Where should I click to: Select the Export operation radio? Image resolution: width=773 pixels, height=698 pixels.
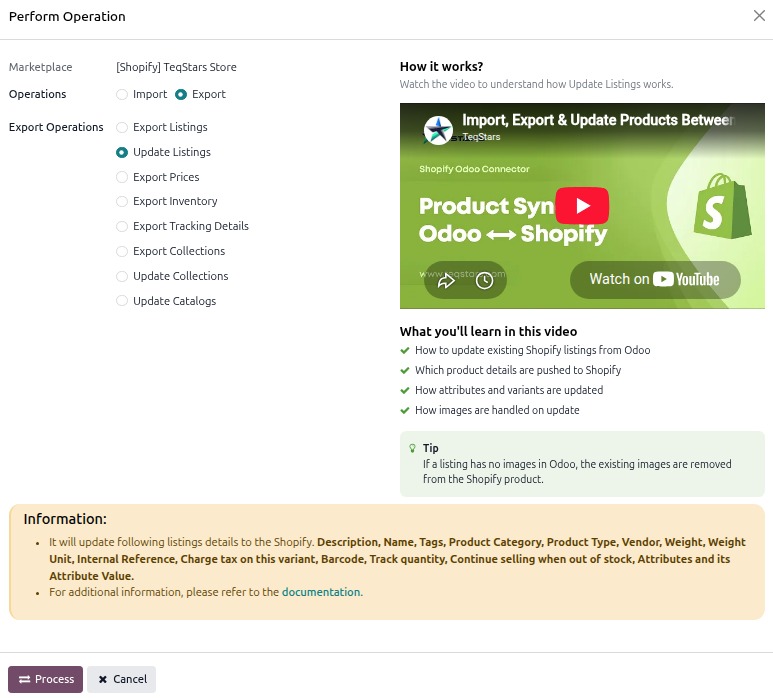point(181,94)
